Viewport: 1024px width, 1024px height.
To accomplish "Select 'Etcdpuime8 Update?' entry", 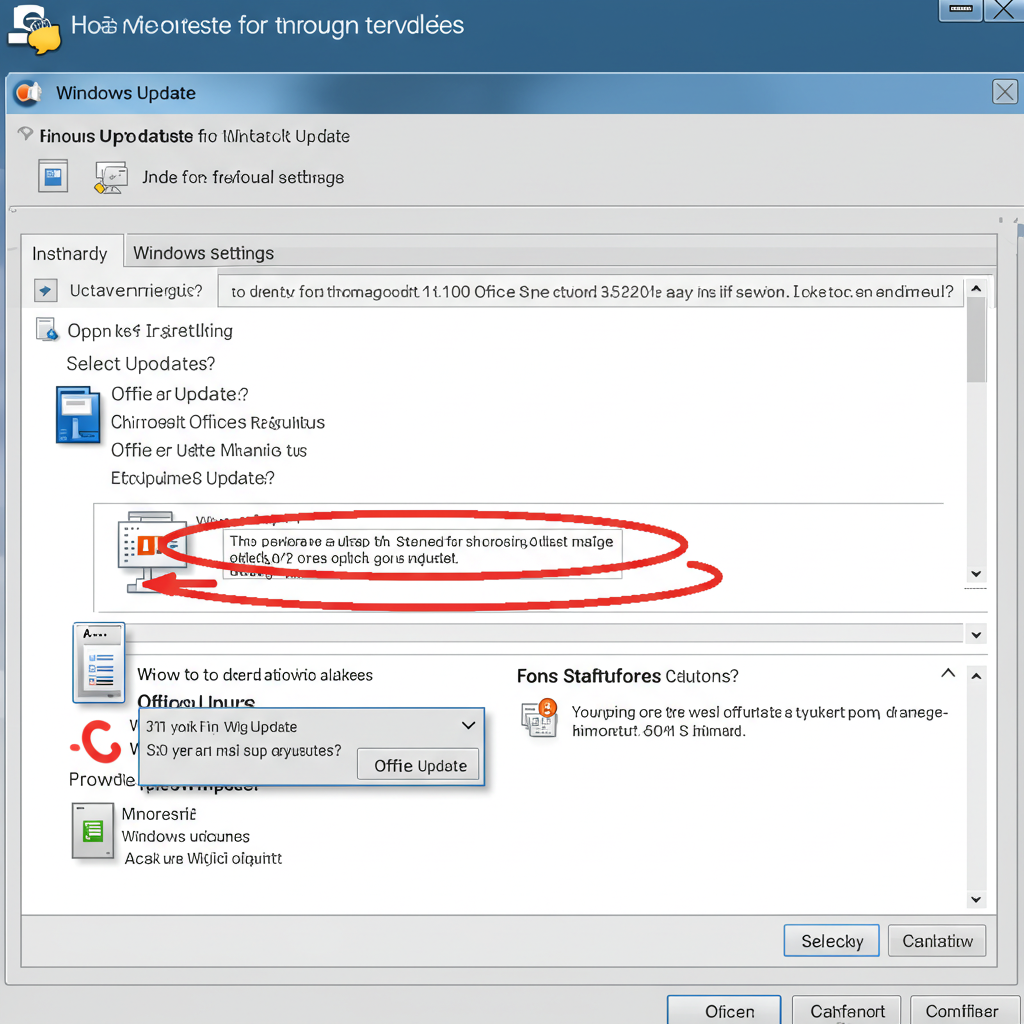I will 193,479.
